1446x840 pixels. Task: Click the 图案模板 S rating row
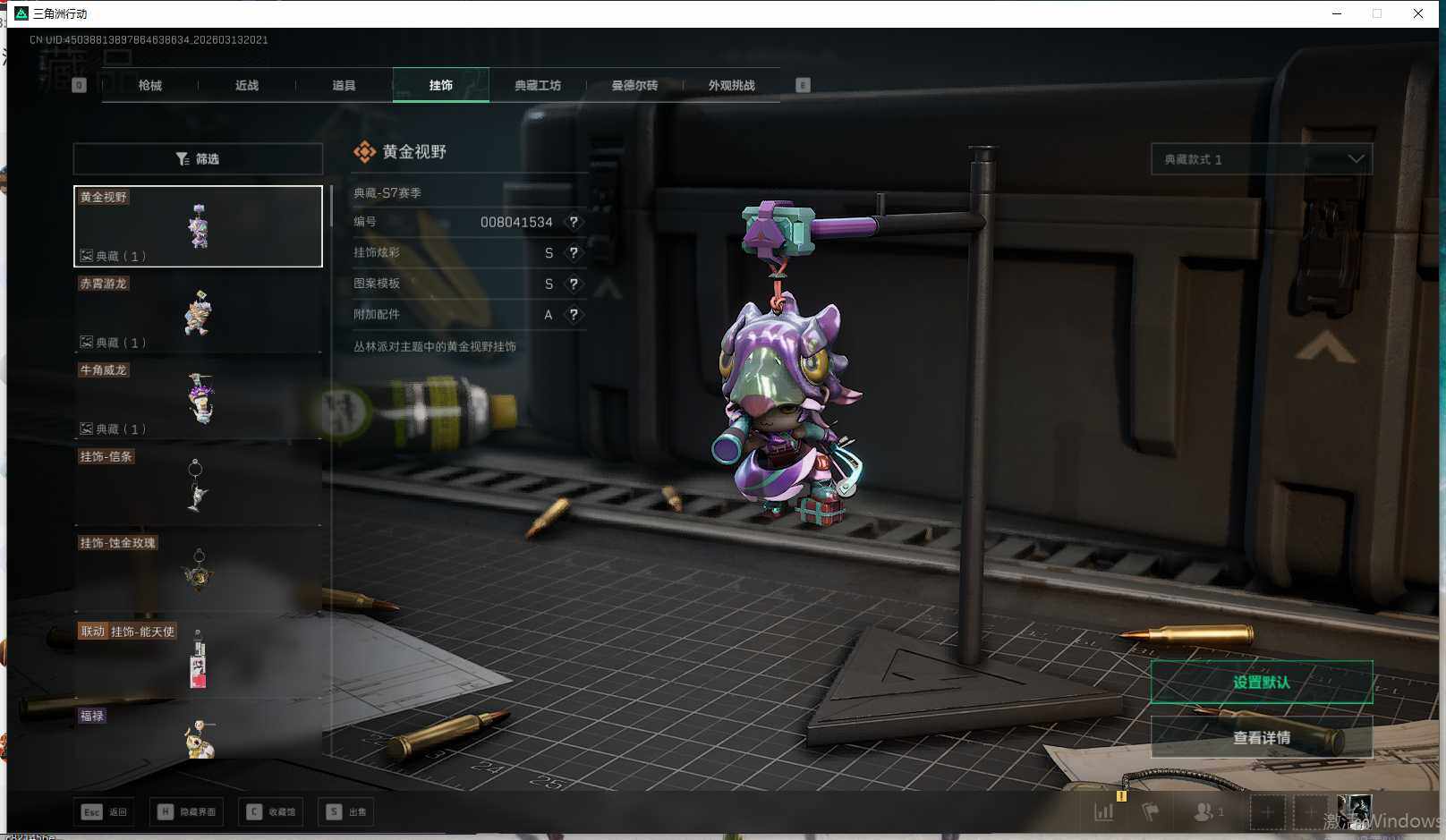pyautogui.click(x=469, y=284)
